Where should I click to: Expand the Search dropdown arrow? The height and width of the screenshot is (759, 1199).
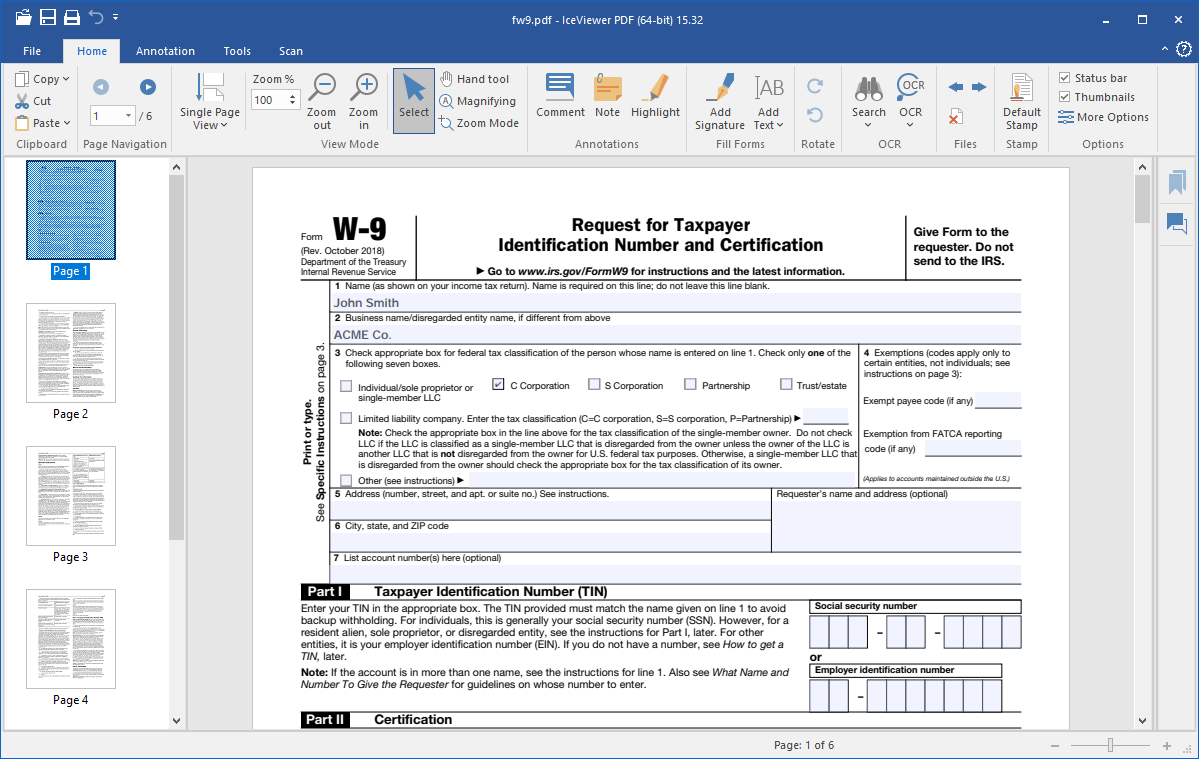[869, 125]
